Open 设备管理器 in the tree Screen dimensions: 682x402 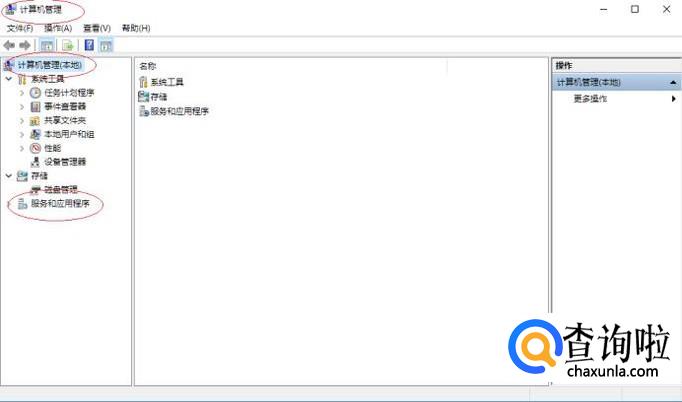tap(65, 162)
